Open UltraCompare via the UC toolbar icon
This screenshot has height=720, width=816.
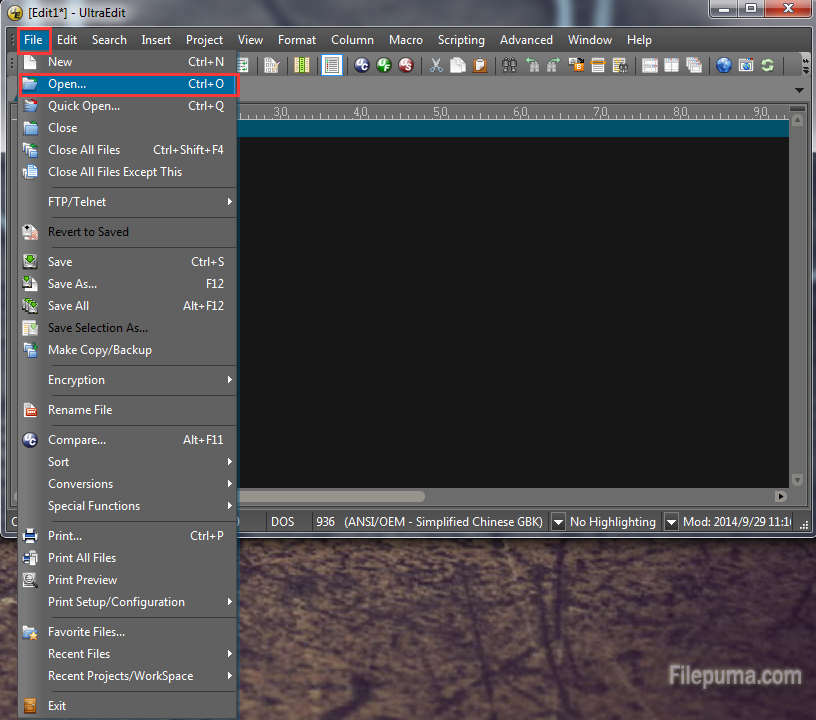click(362, 66)
